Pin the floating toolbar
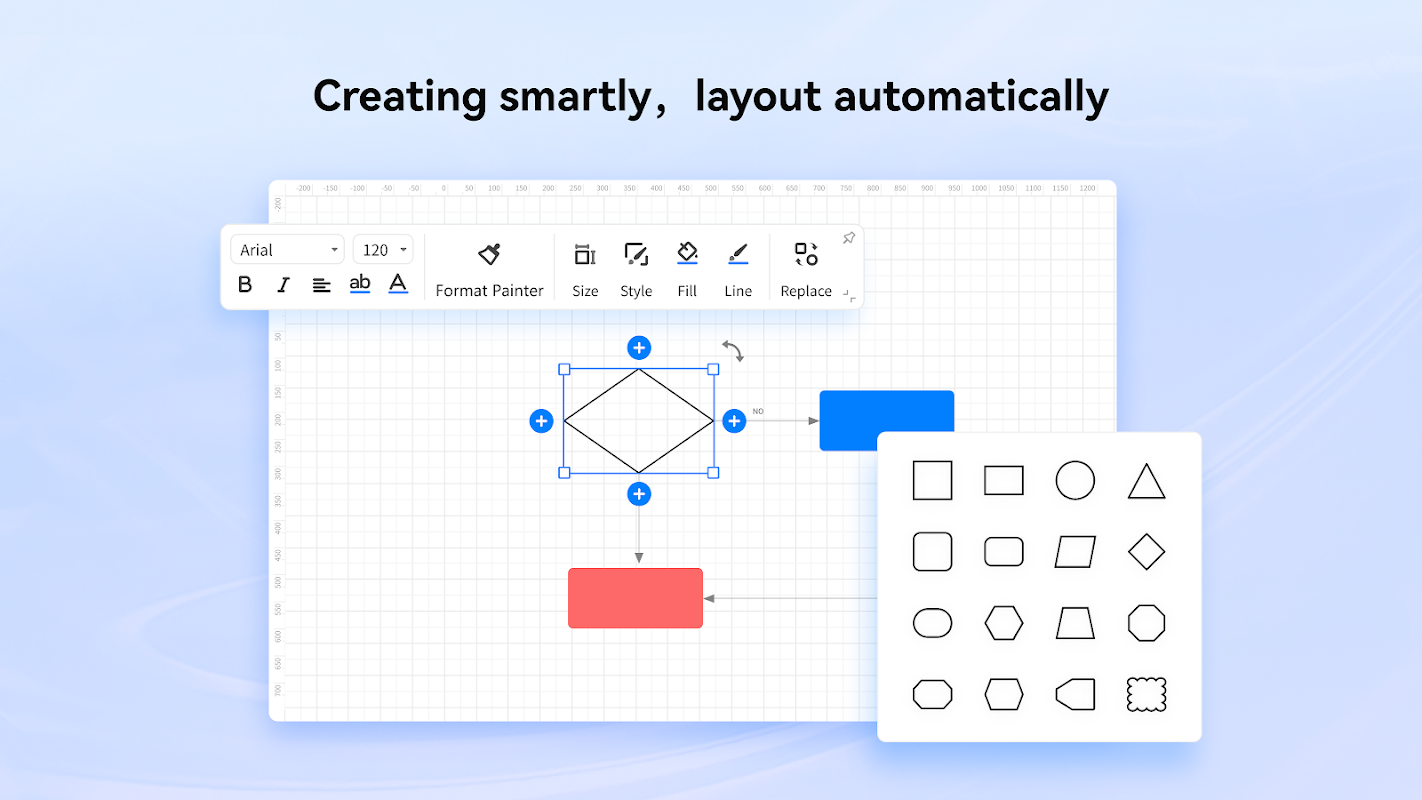The width and height of the screenshot is (1422, 800). click(x=848, y=238)
